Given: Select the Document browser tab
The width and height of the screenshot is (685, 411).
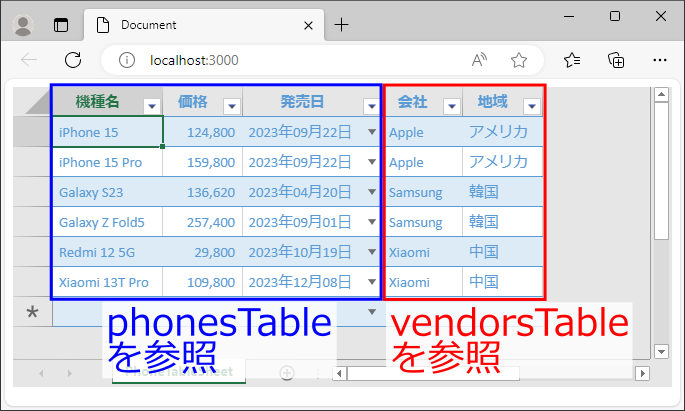Looking at the screenshot, I should 204,25.
